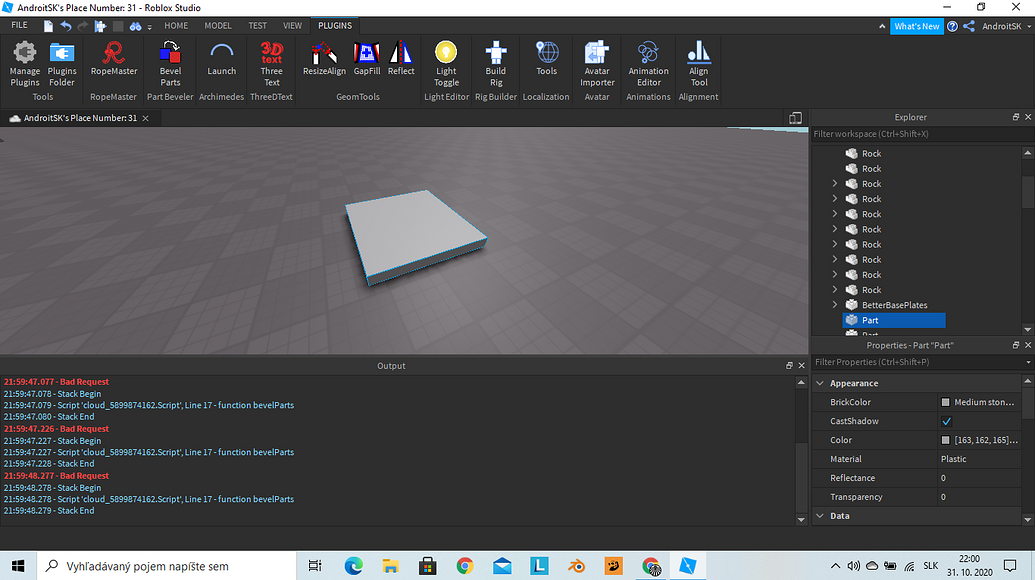Undock the Output panel
1035x580 pixels.
789,366
